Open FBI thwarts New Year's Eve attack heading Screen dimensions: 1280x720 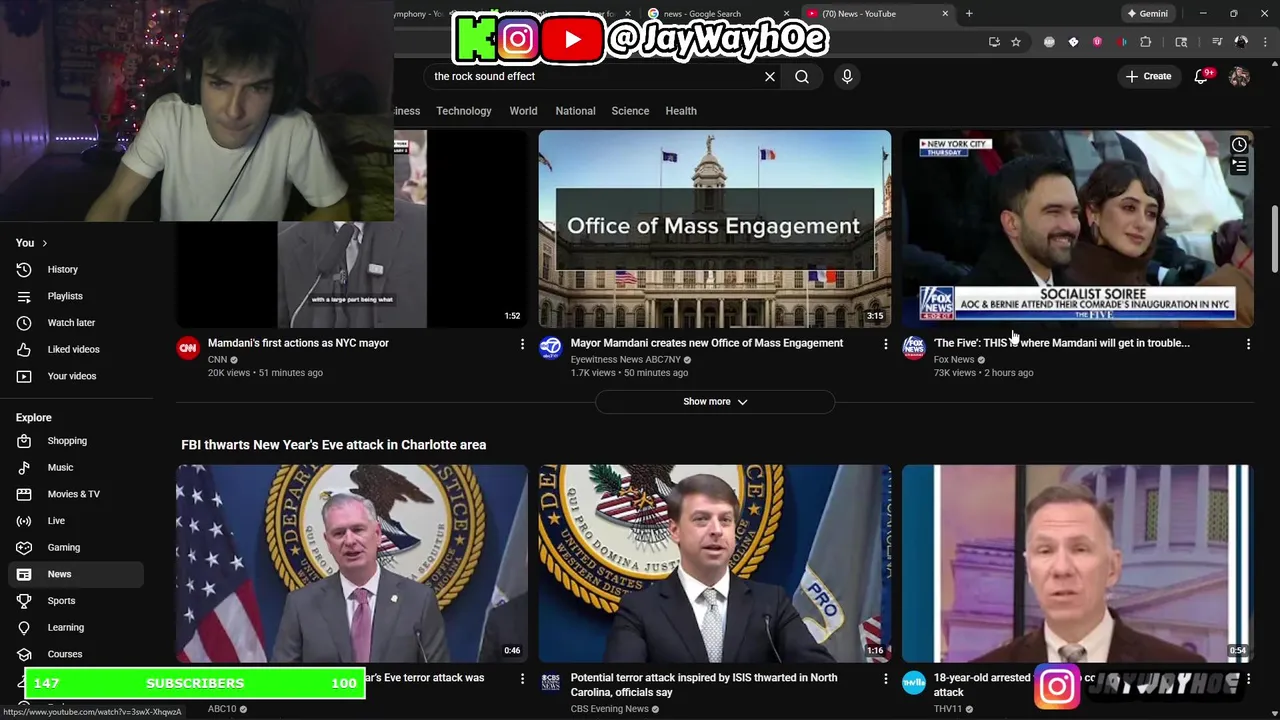click(x=334, y=445)
